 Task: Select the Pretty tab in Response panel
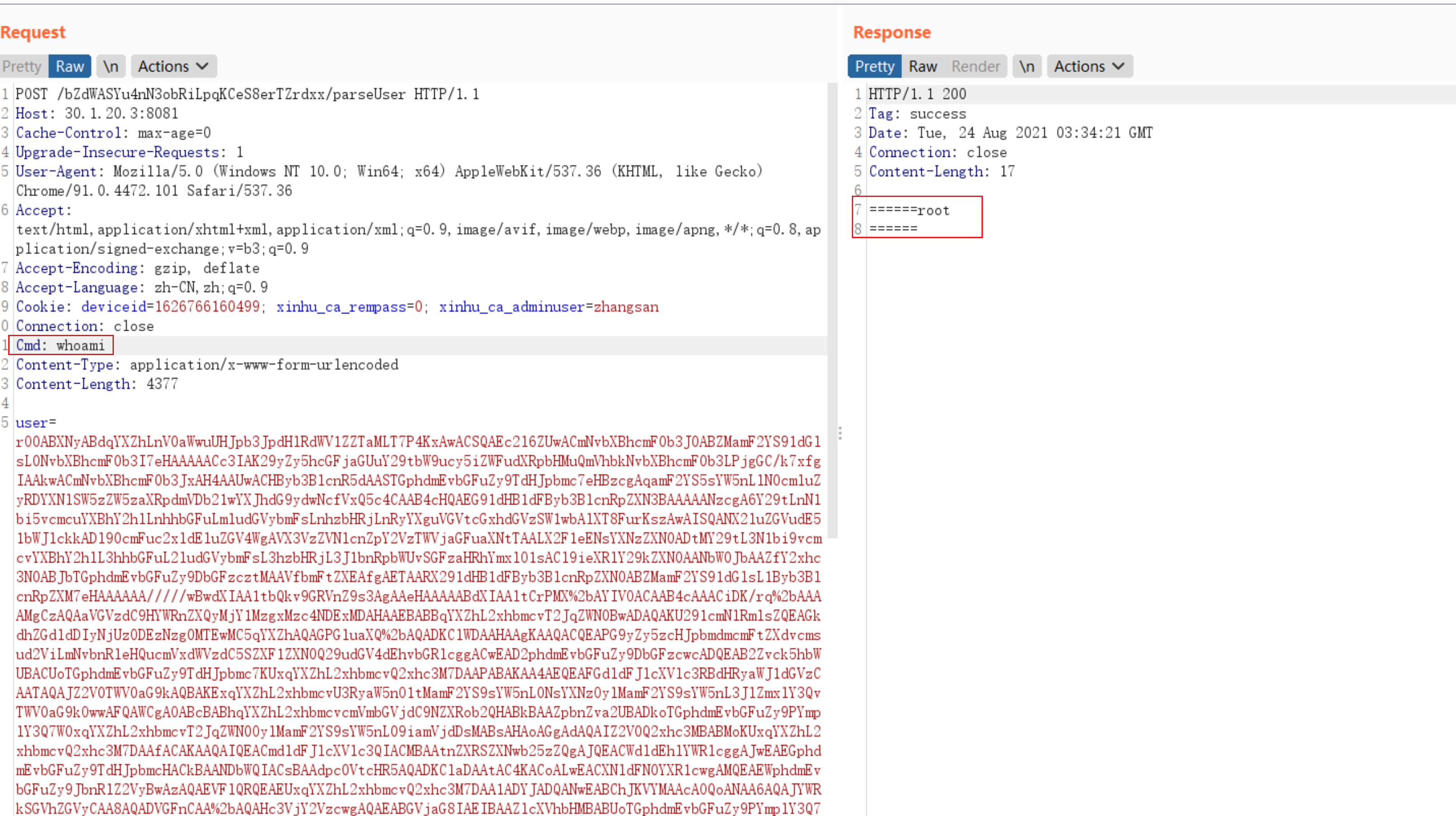click(874, 67)
